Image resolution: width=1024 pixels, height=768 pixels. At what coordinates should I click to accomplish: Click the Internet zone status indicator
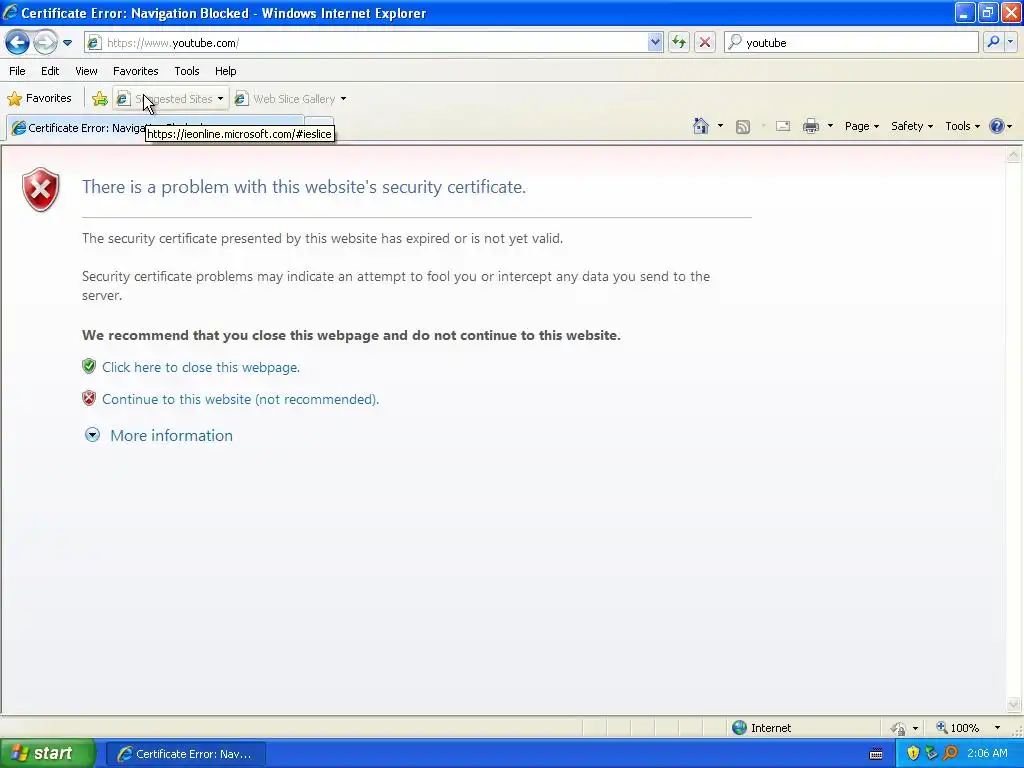pyautogui.click(x=761, y=728)
